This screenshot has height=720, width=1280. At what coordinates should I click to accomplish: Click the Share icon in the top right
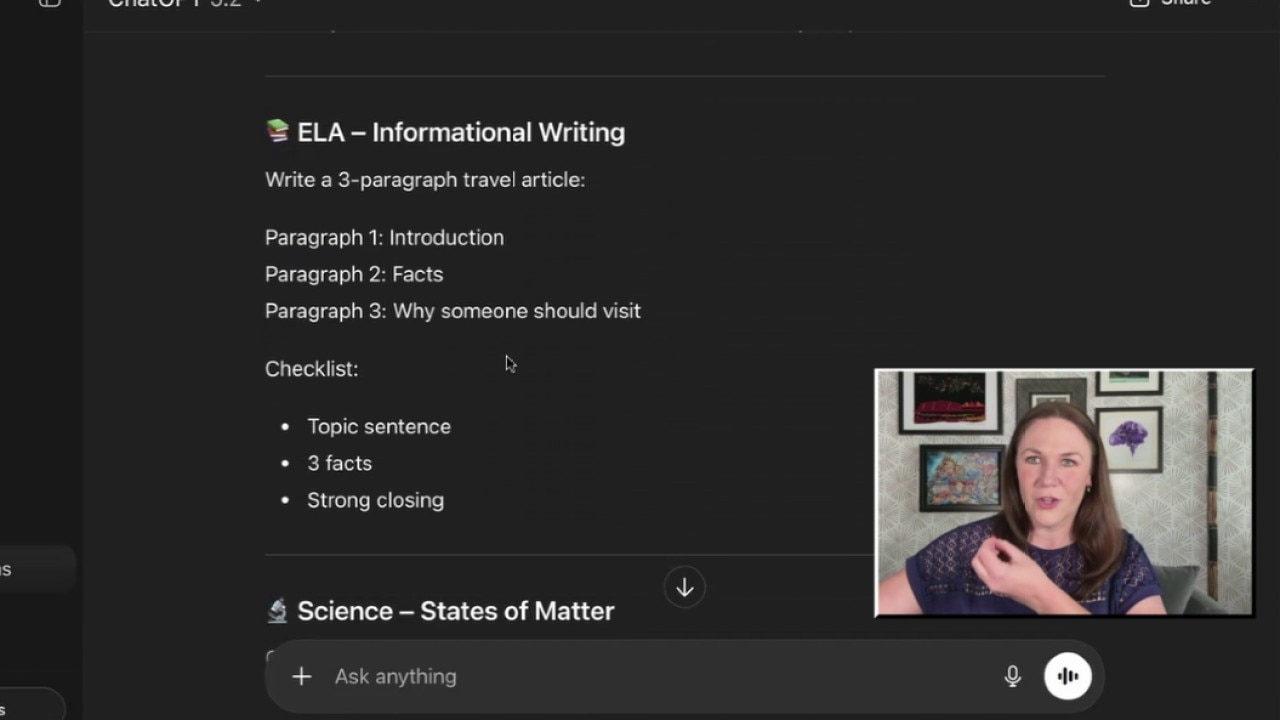coord(1139,3)
